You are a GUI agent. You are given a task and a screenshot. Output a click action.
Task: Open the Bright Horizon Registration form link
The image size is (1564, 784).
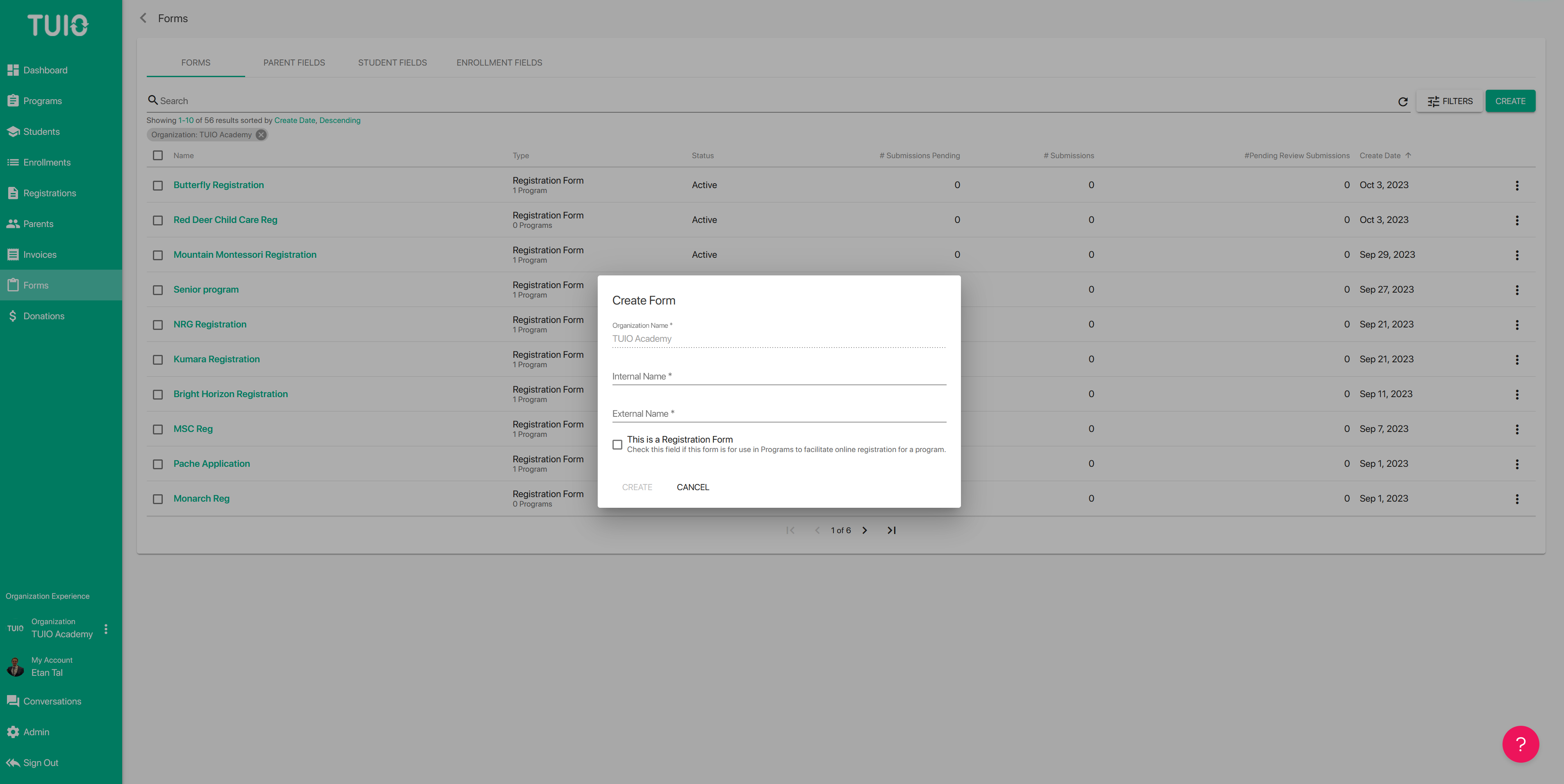point(231,394)
